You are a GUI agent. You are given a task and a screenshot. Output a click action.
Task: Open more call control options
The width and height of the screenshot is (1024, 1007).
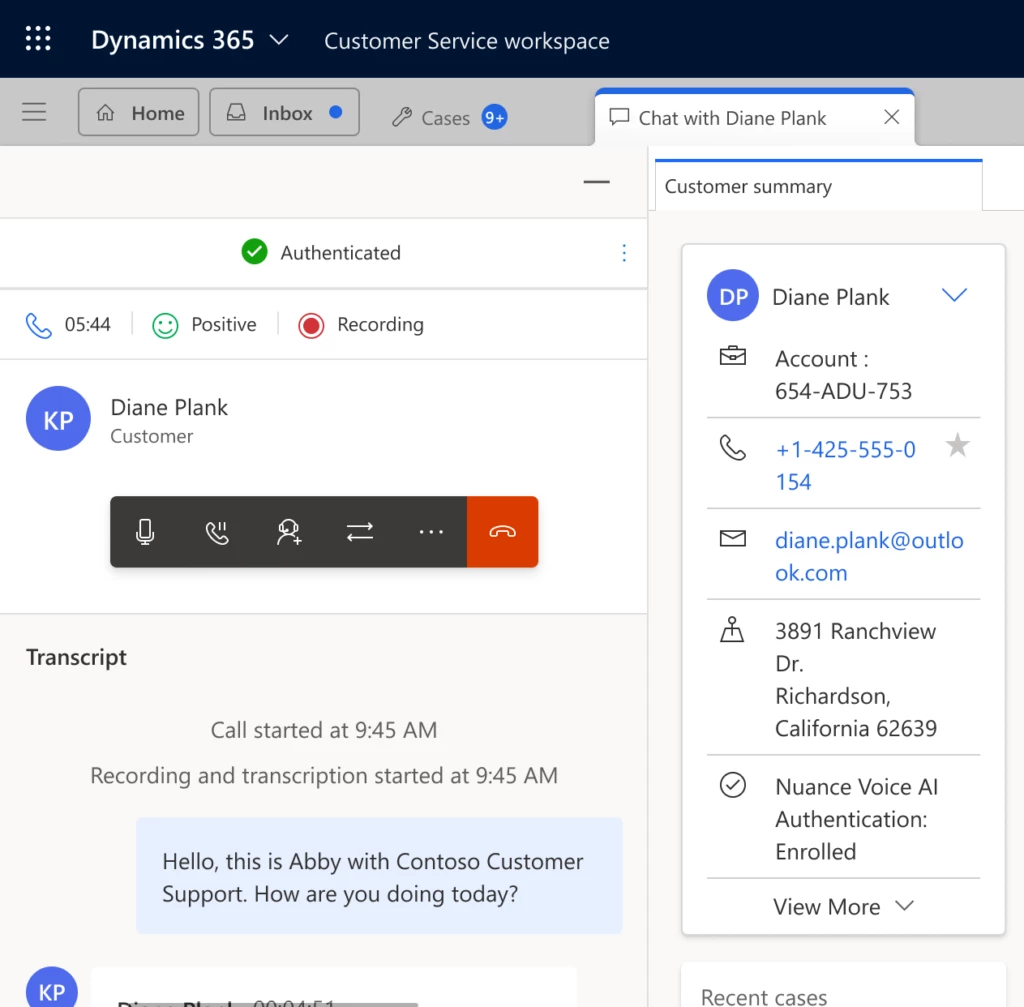431,531
